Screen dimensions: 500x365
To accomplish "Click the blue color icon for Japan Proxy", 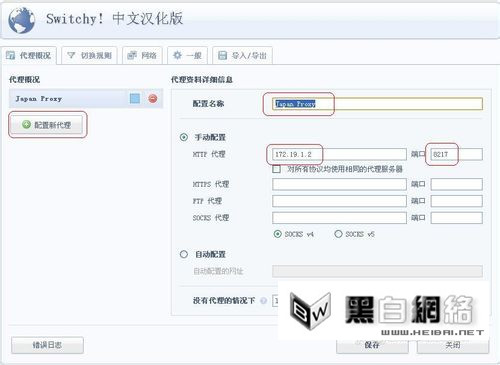I will click(x=135, y=98).
